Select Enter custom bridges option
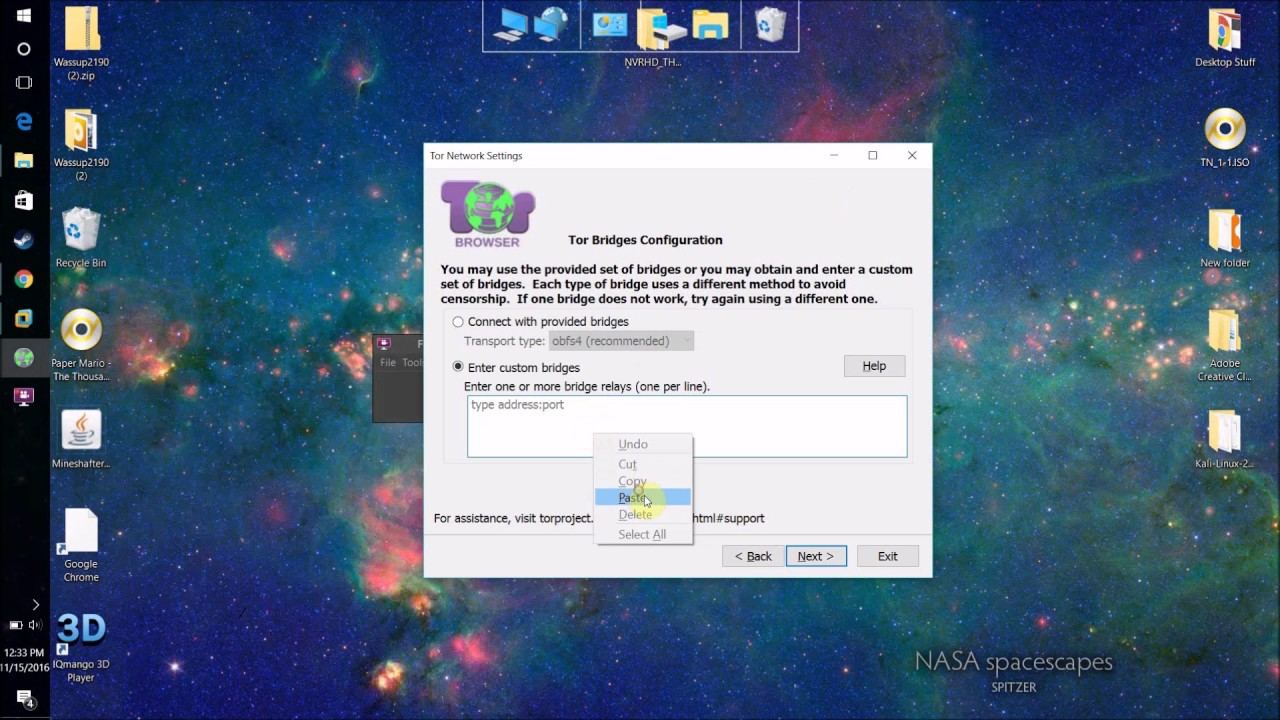 (458, 367)
